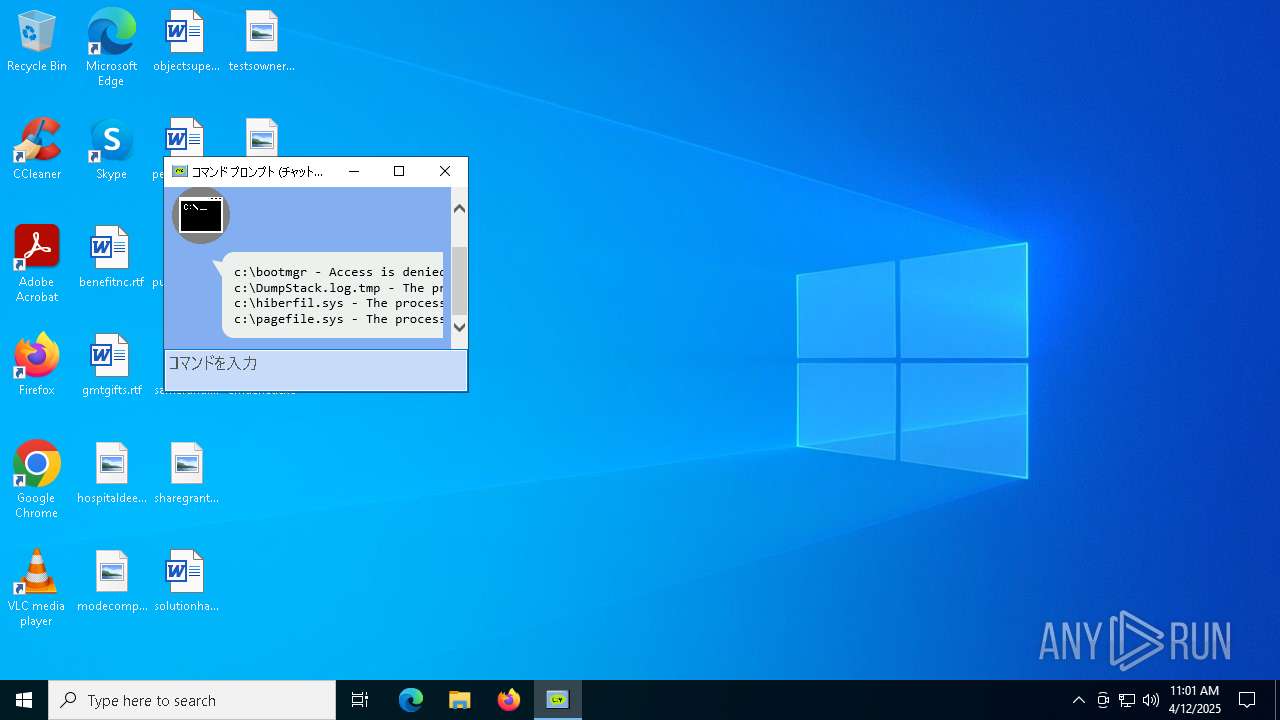Click the 'c:\DumpStack.log.tmp' output line
The image size is (1280, 720).
339,288
